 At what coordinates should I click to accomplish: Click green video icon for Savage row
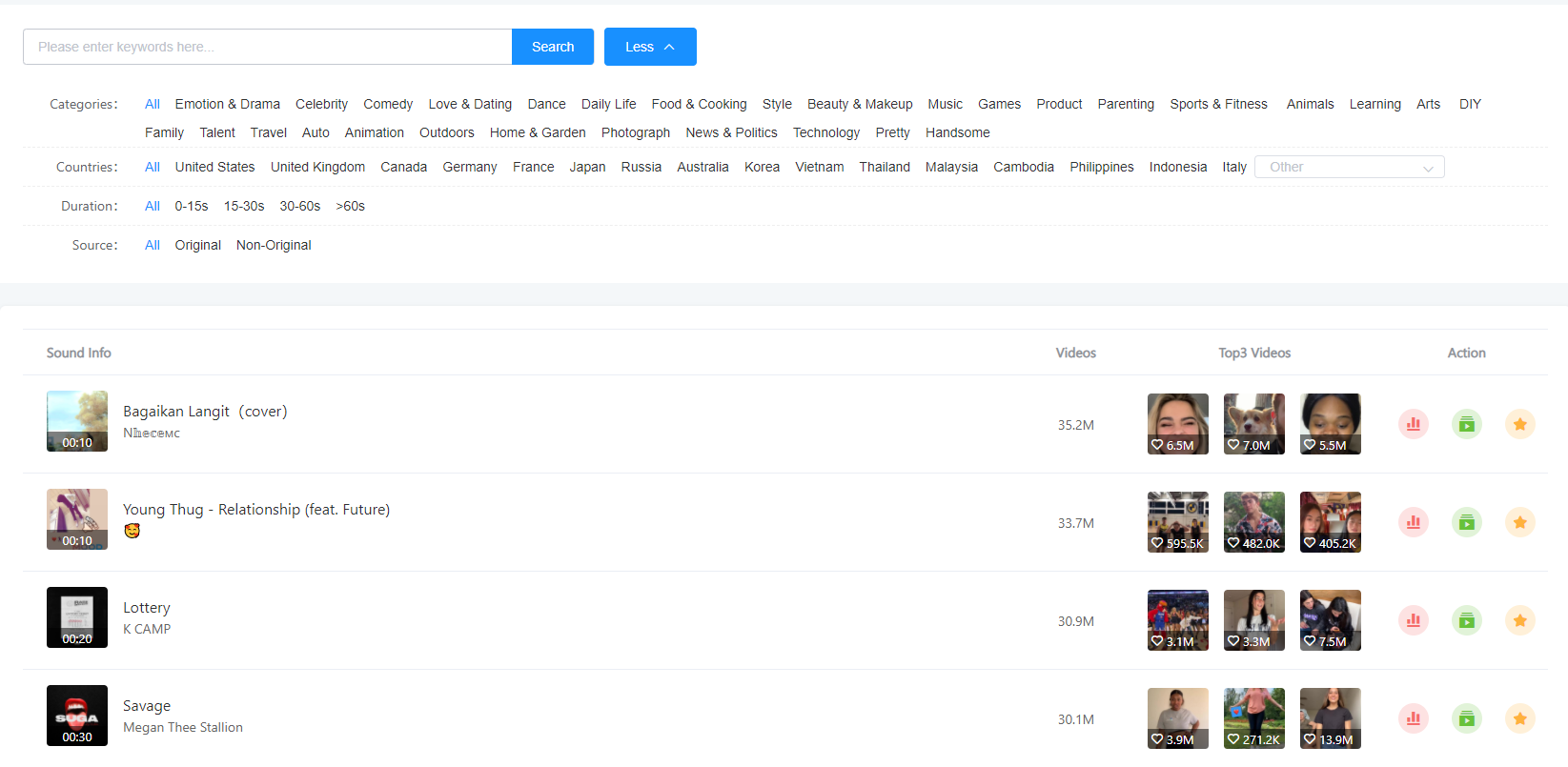pyautogui.click(x=1467, y=718)
